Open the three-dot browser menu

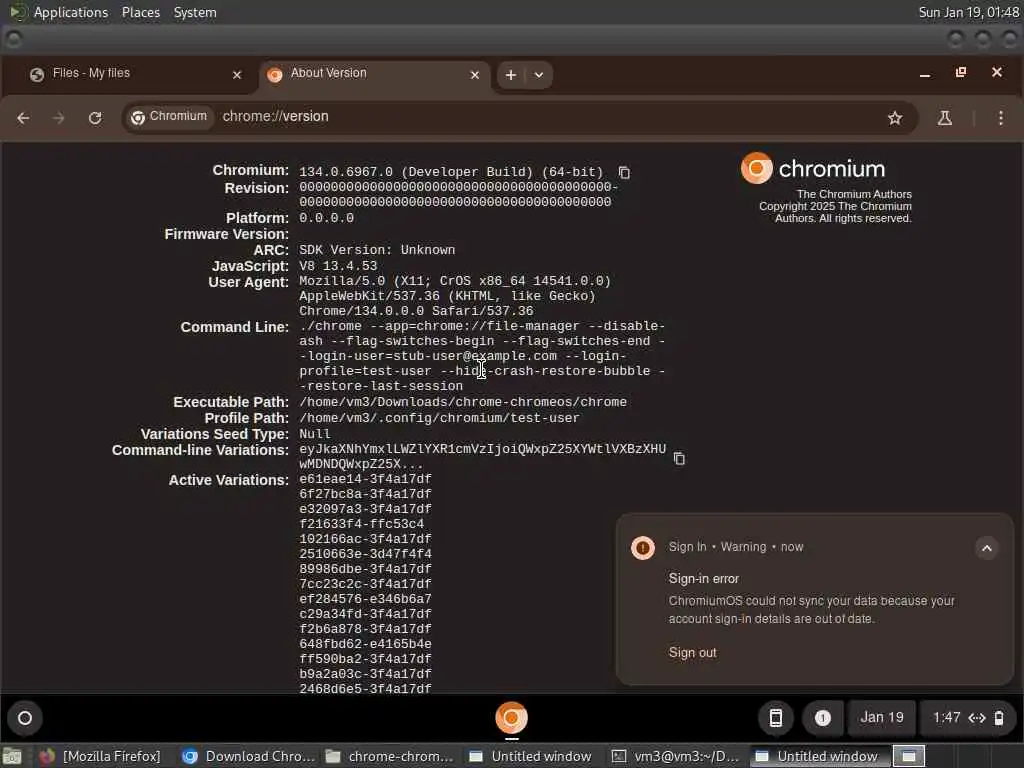tap(1000, 118)
